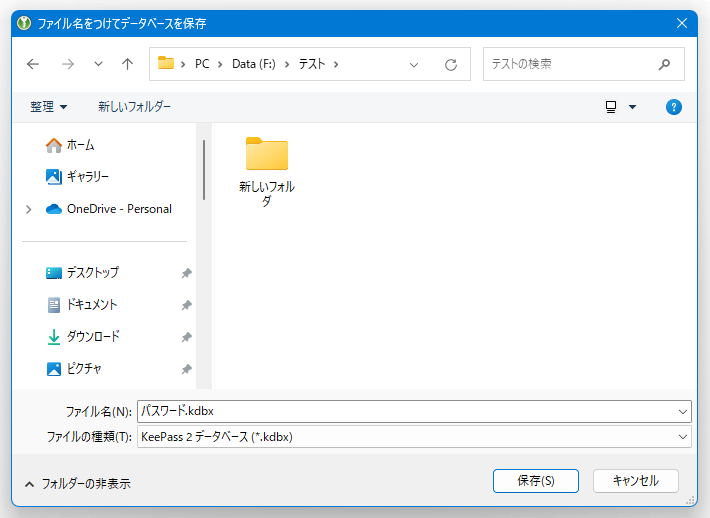The width and height of the screenshot is (710, 518).
Task: Click the pin icon next to デスクトップ
Action: [187, 273]
